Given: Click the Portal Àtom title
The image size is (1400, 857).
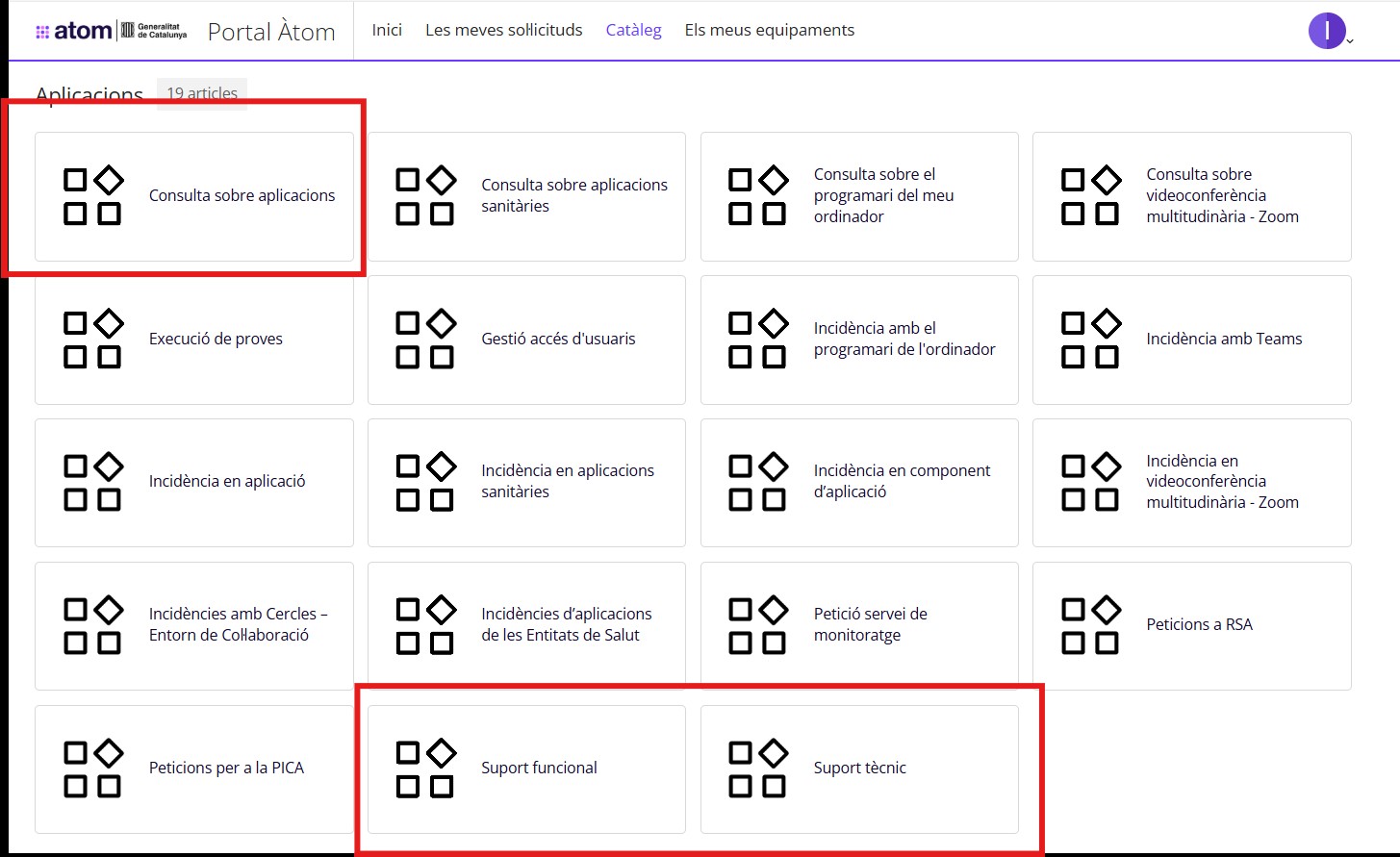Looking at the screenshot, I should tap(271, 32).
